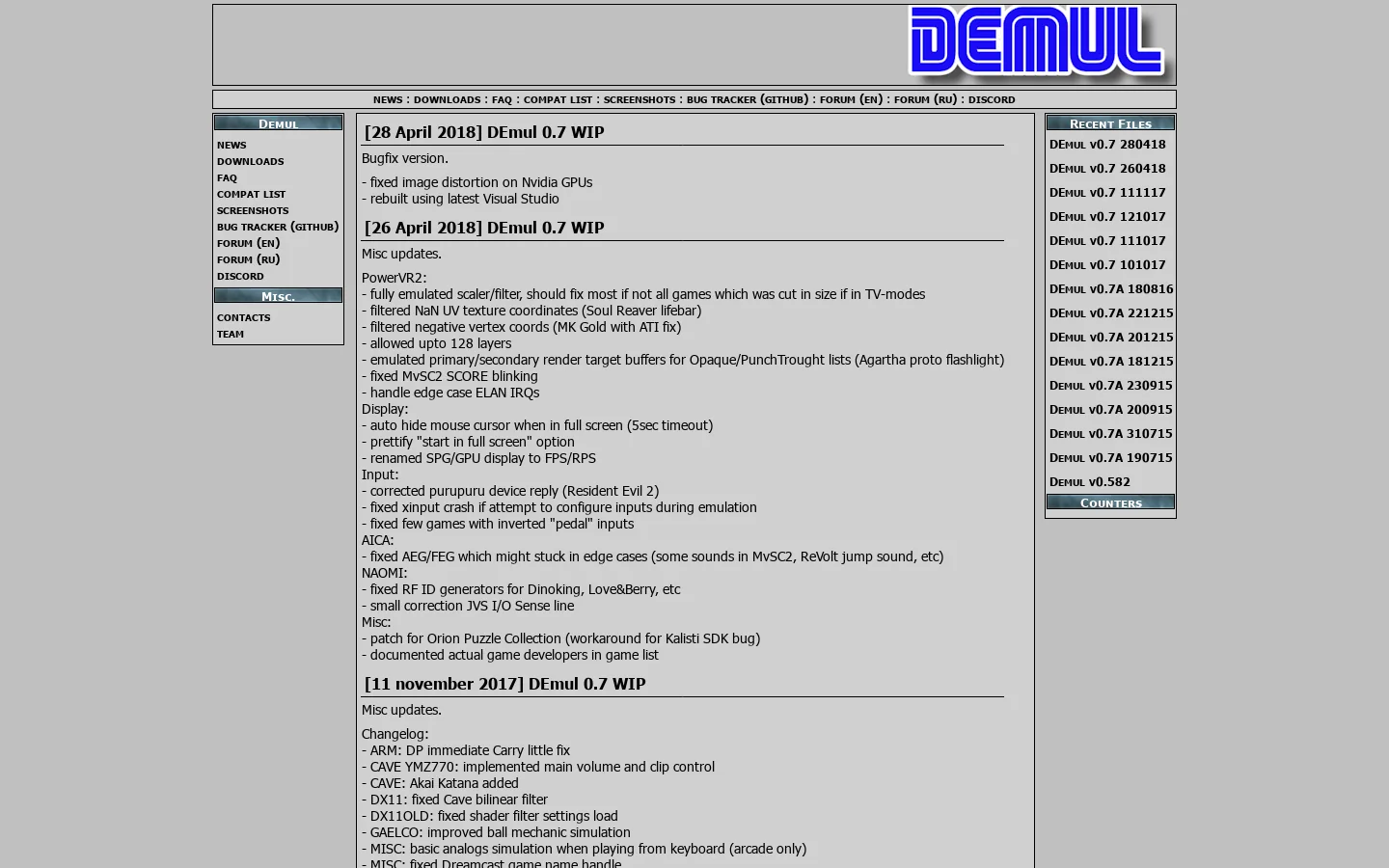This screenshot has height=868, width=1389.
Task: Click text "allowed upto 128 layers"
Action: [x=441, y=343]
